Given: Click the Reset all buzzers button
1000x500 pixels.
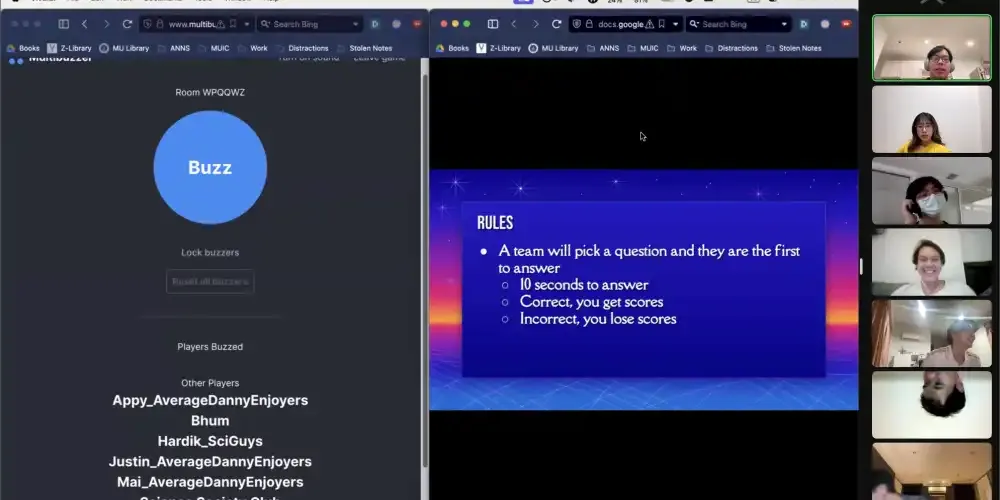Looking at the screenshot, I should tap(210, 282).
